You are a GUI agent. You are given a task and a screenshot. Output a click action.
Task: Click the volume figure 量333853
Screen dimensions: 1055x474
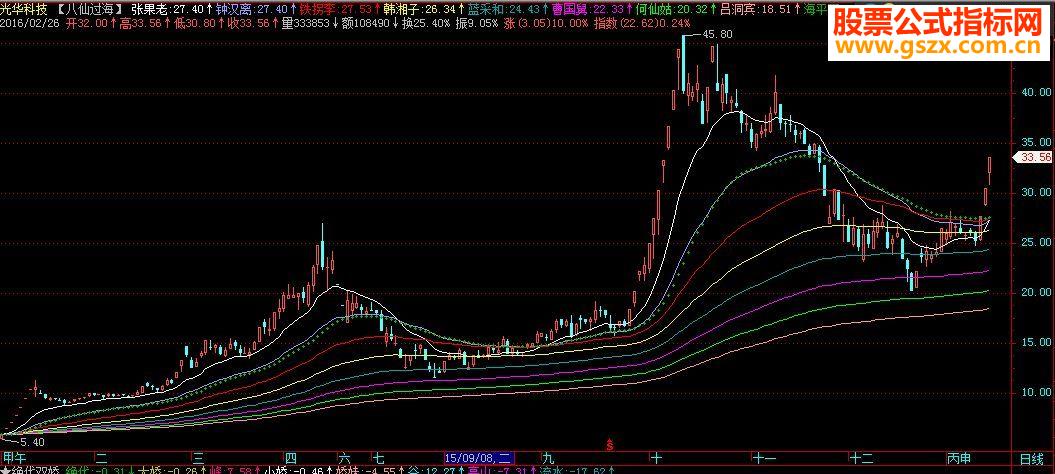coord(305,24)
